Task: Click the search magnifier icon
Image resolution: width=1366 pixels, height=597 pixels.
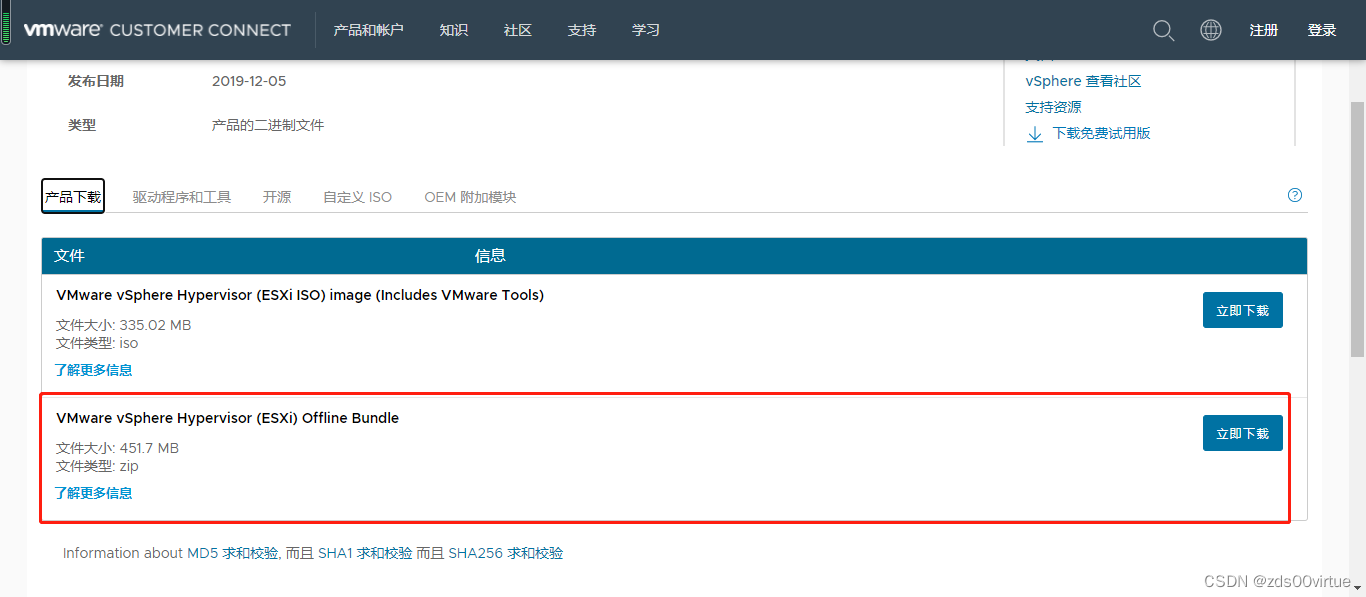Action: (x=1163, y=31)
